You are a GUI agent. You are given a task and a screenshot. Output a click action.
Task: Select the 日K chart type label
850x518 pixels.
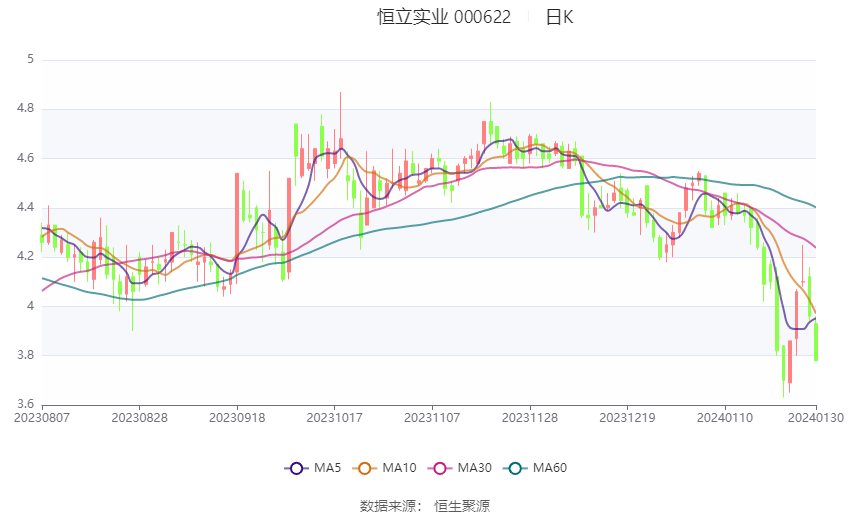point(559,17)
